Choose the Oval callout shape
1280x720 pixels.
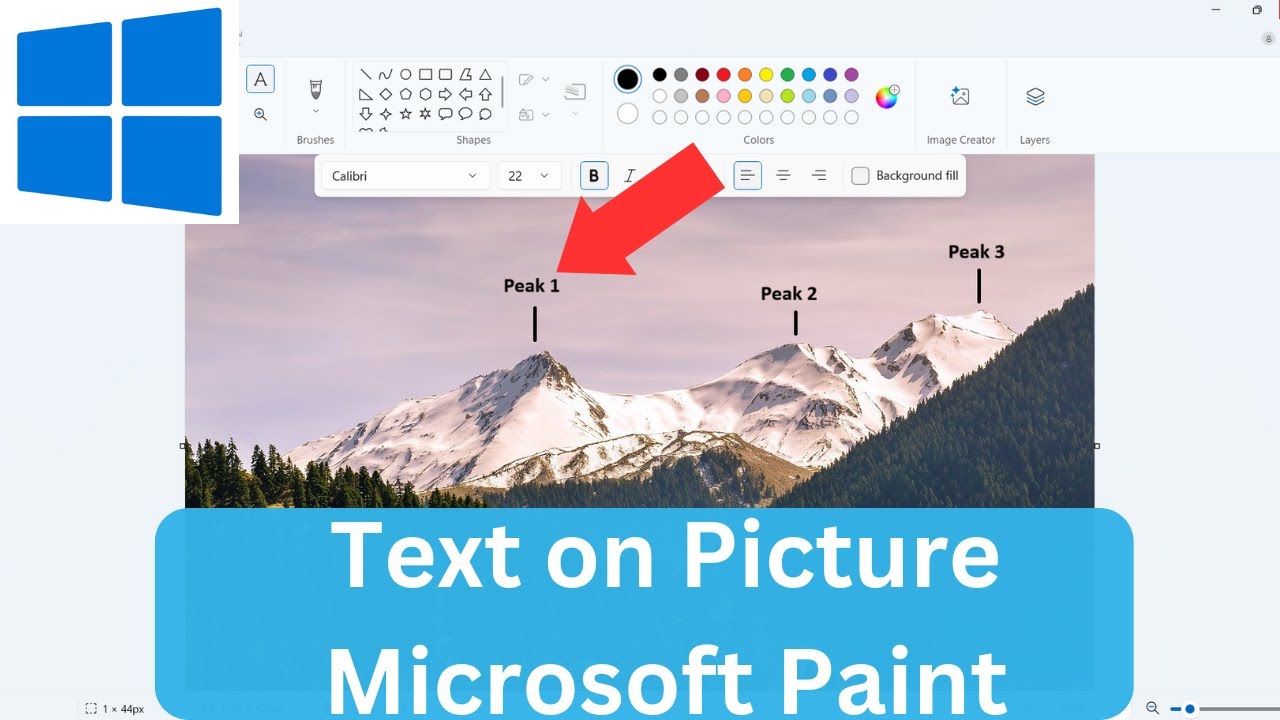click(x=466, y=114)
